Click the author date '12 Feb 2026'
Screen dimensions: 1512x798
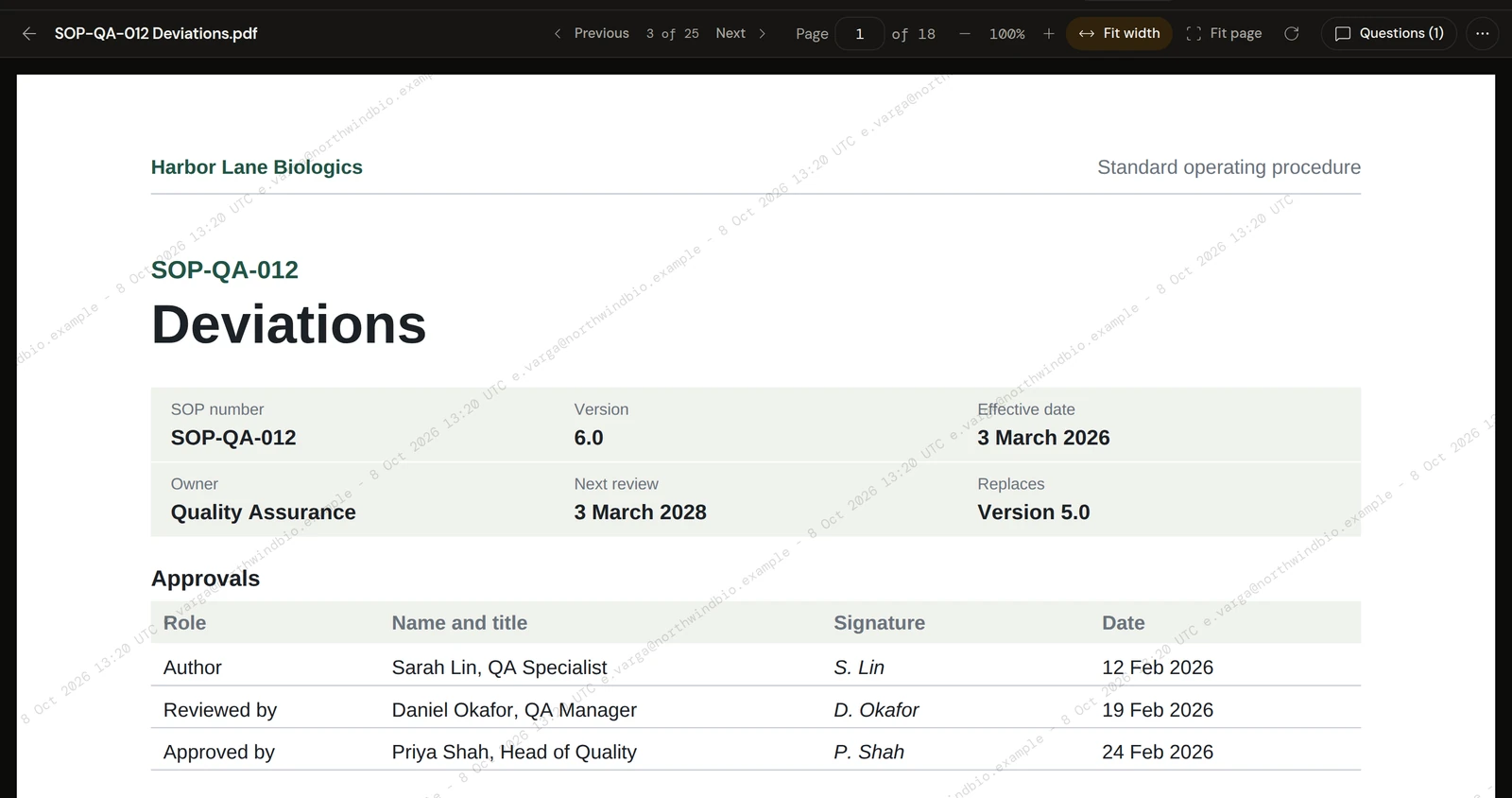point(1158,668)
